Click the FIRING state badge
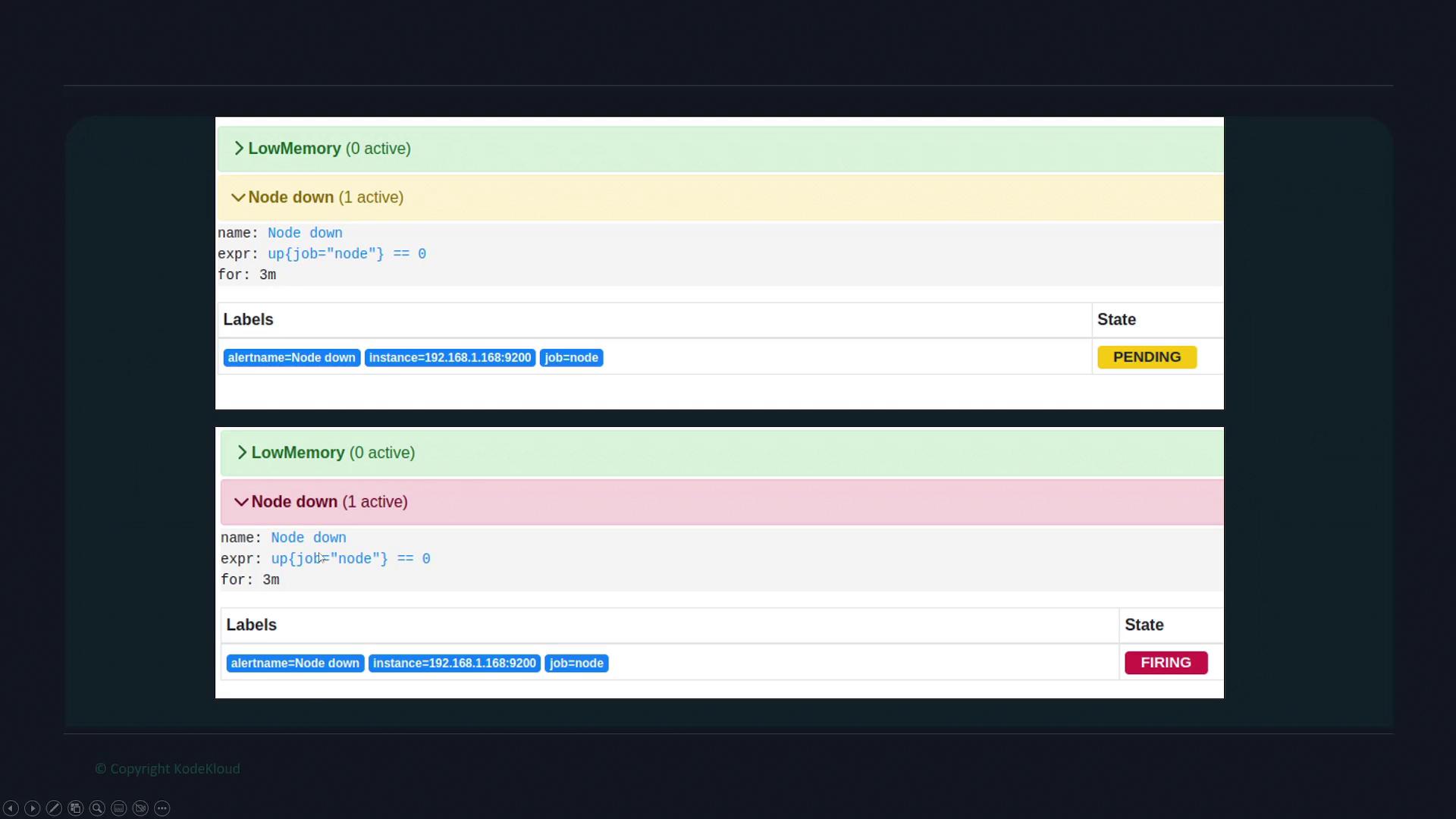This screenshot has width=1456, height=819. tap(1166, 663)
